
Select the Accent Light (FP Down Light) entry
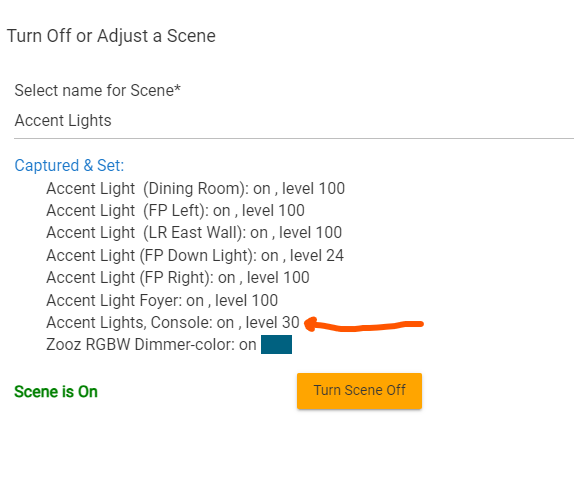(x=195, y=255)
